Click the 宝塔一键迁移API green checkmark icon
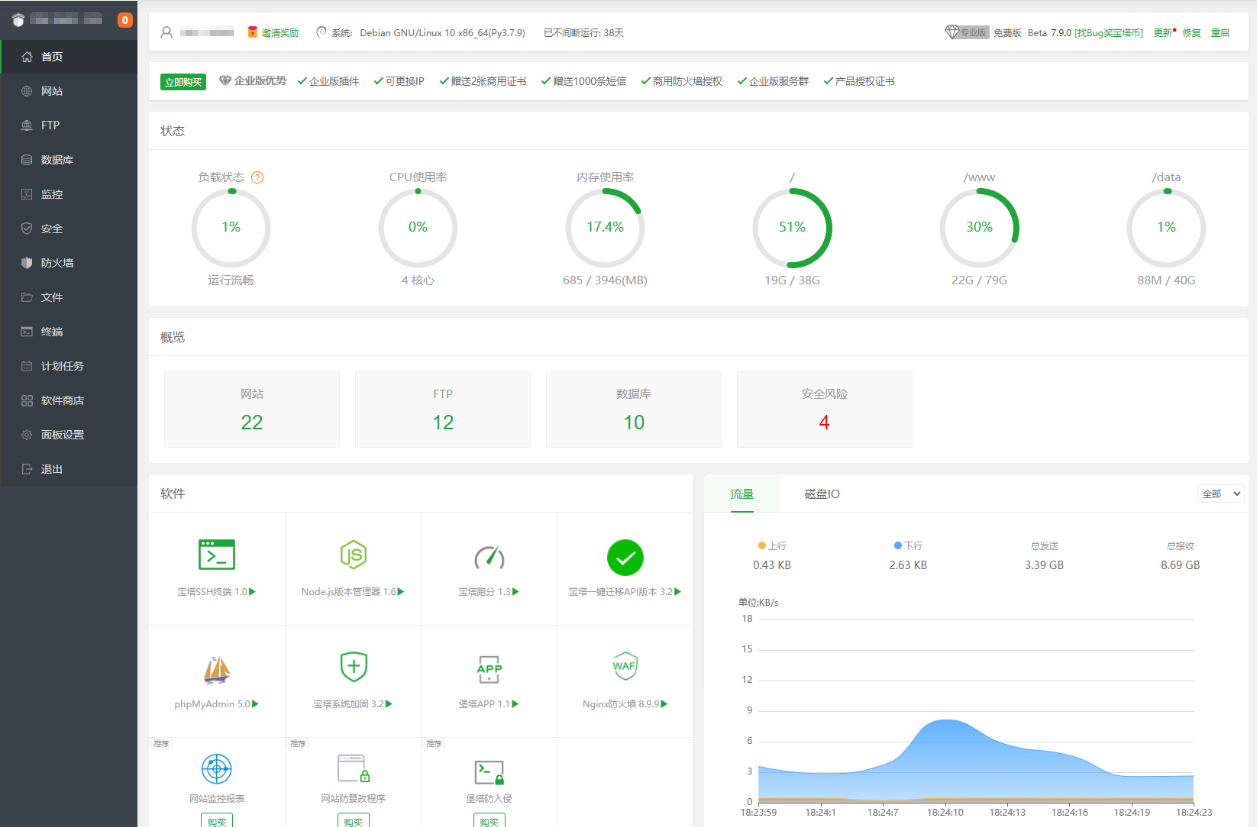Viewport: 1257px width, 827px height. point(625,557)
